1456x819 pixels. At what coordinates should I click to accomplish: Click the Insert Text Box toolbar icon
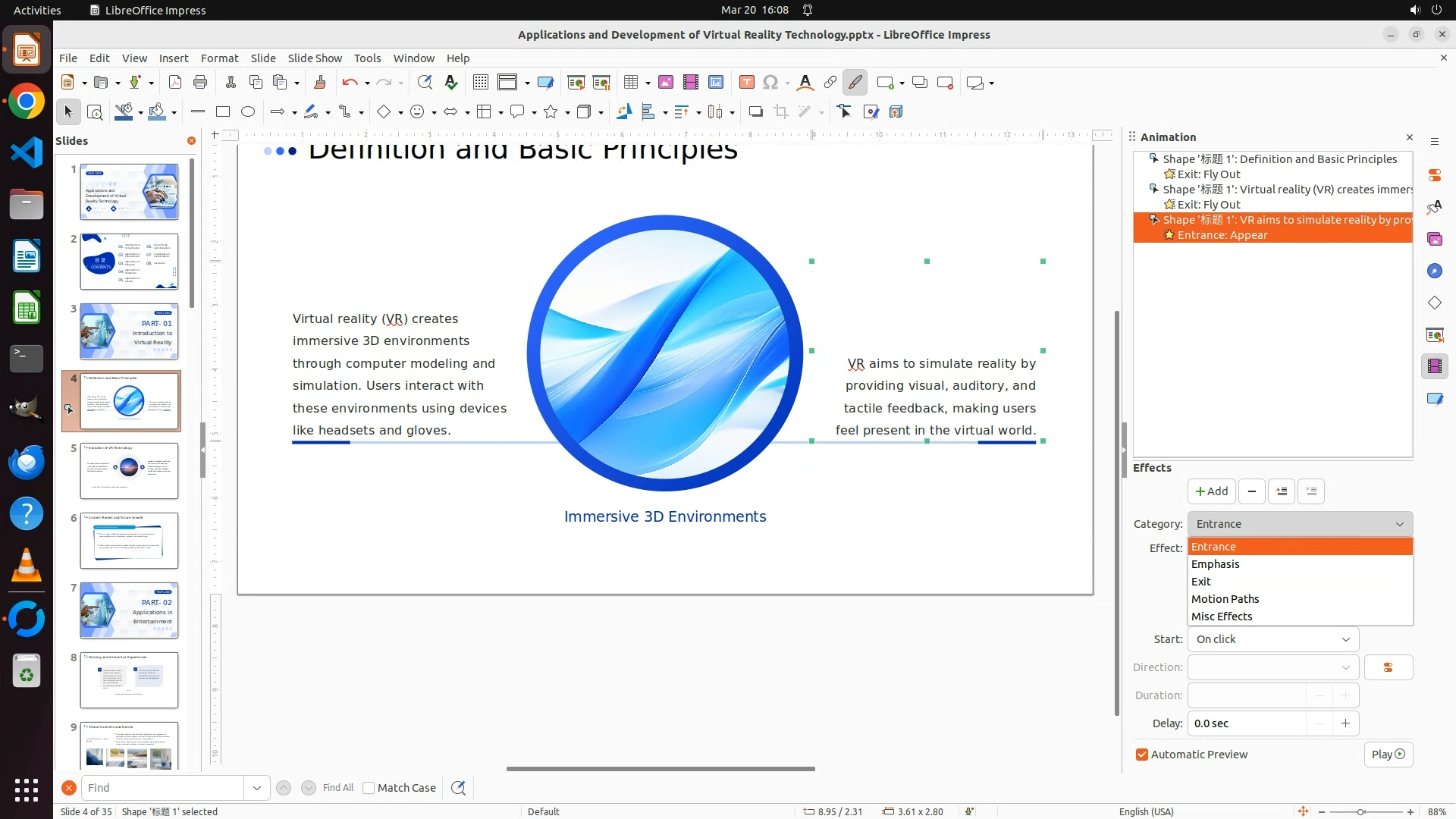[x=746, y=83]
